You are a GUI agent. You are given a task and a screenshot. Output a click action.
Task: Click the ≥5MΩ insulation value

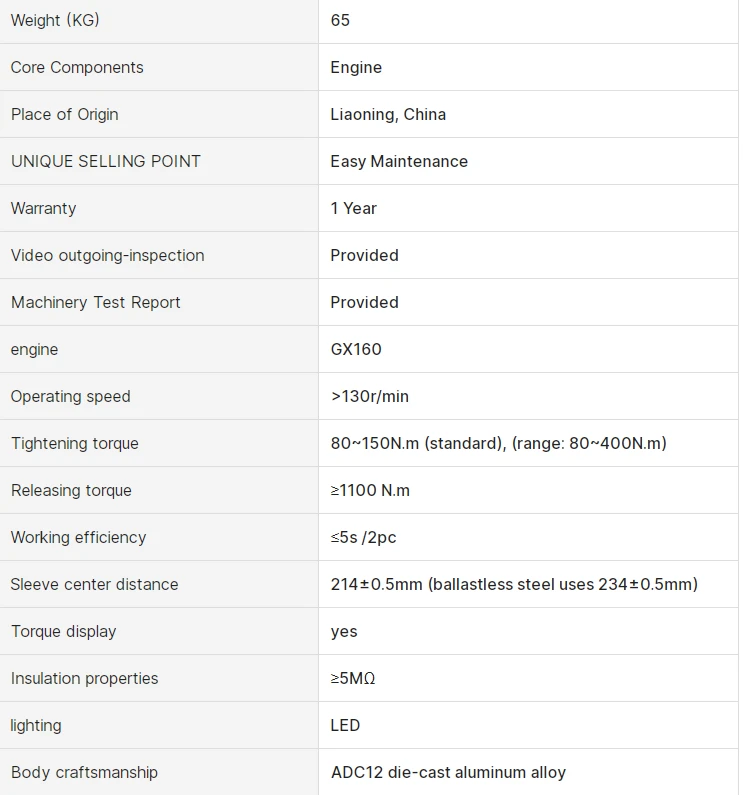pyautogui.click(x=353, y=678)
